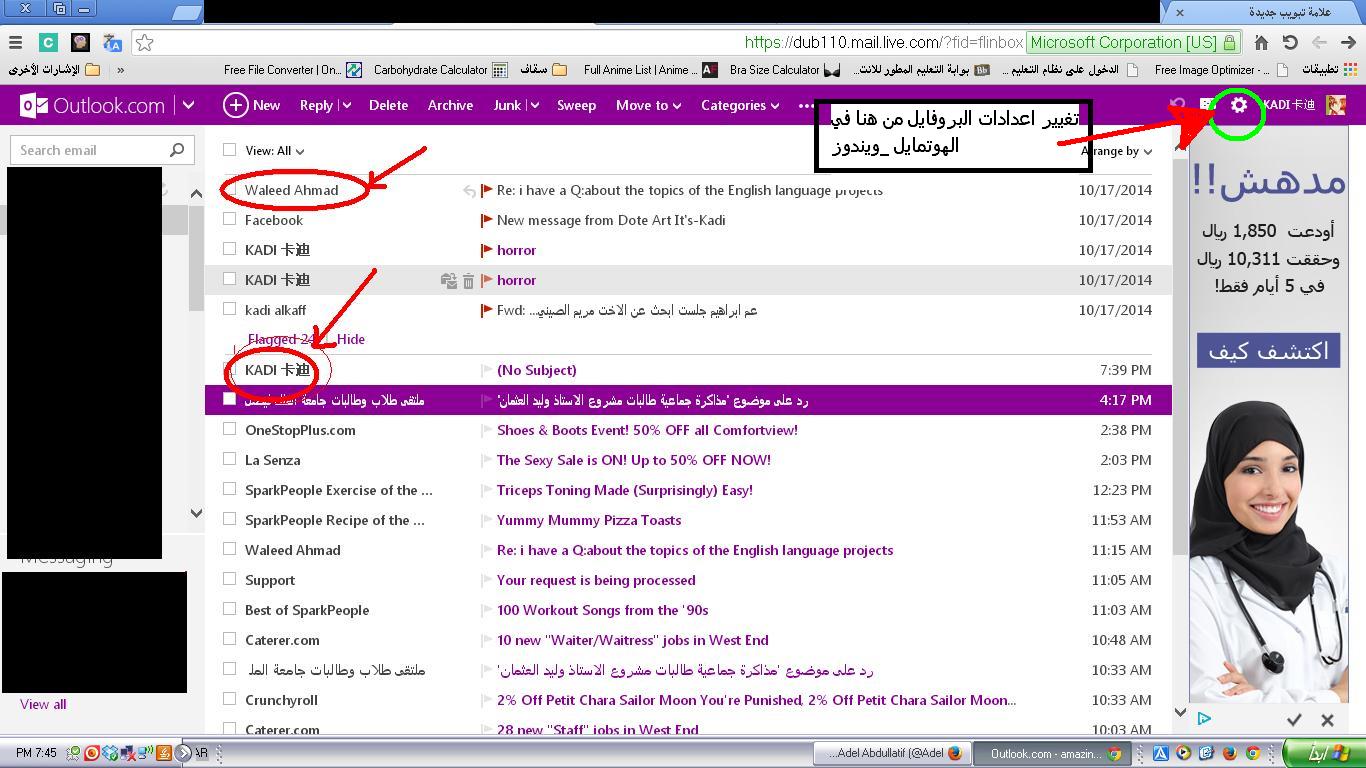
Task: Click the KADI profile picture
Action: 1336,105
